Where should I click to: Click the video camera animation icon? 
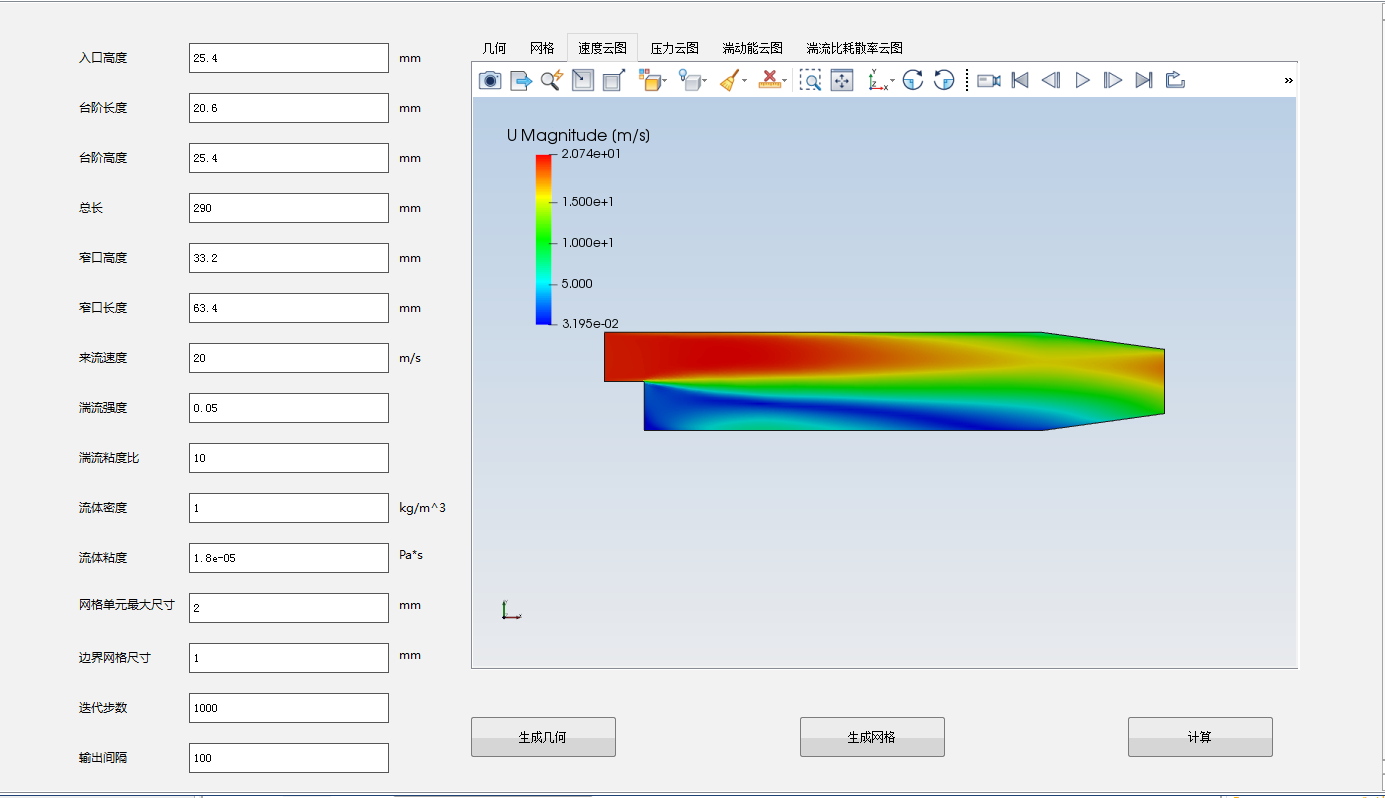[989, 80]
